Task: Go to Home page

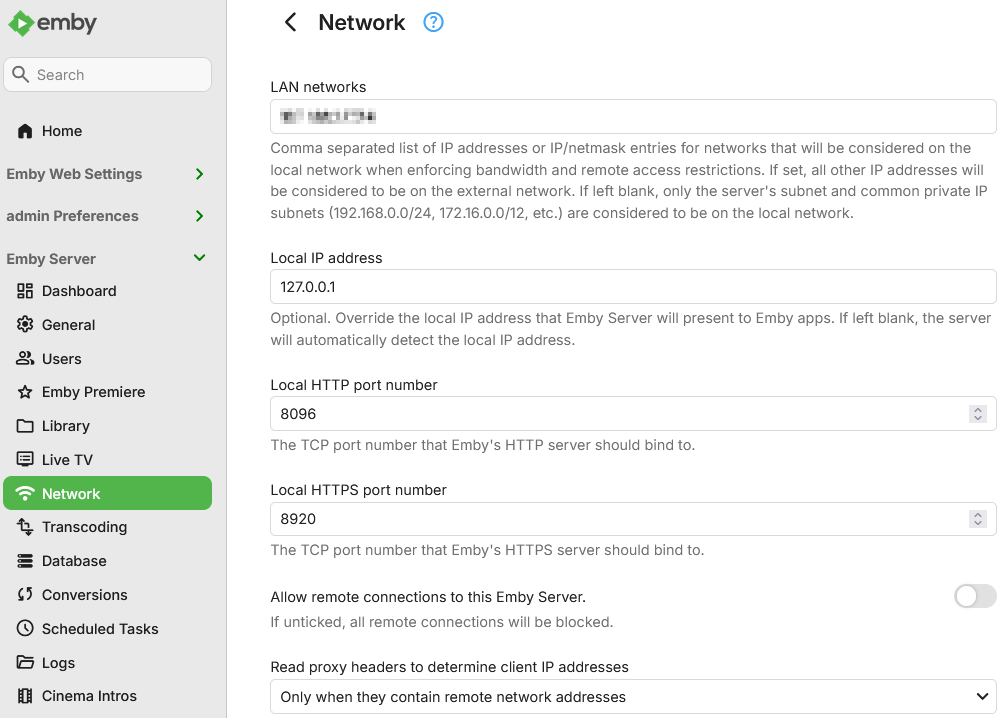Action: click(x=61, y=131)
